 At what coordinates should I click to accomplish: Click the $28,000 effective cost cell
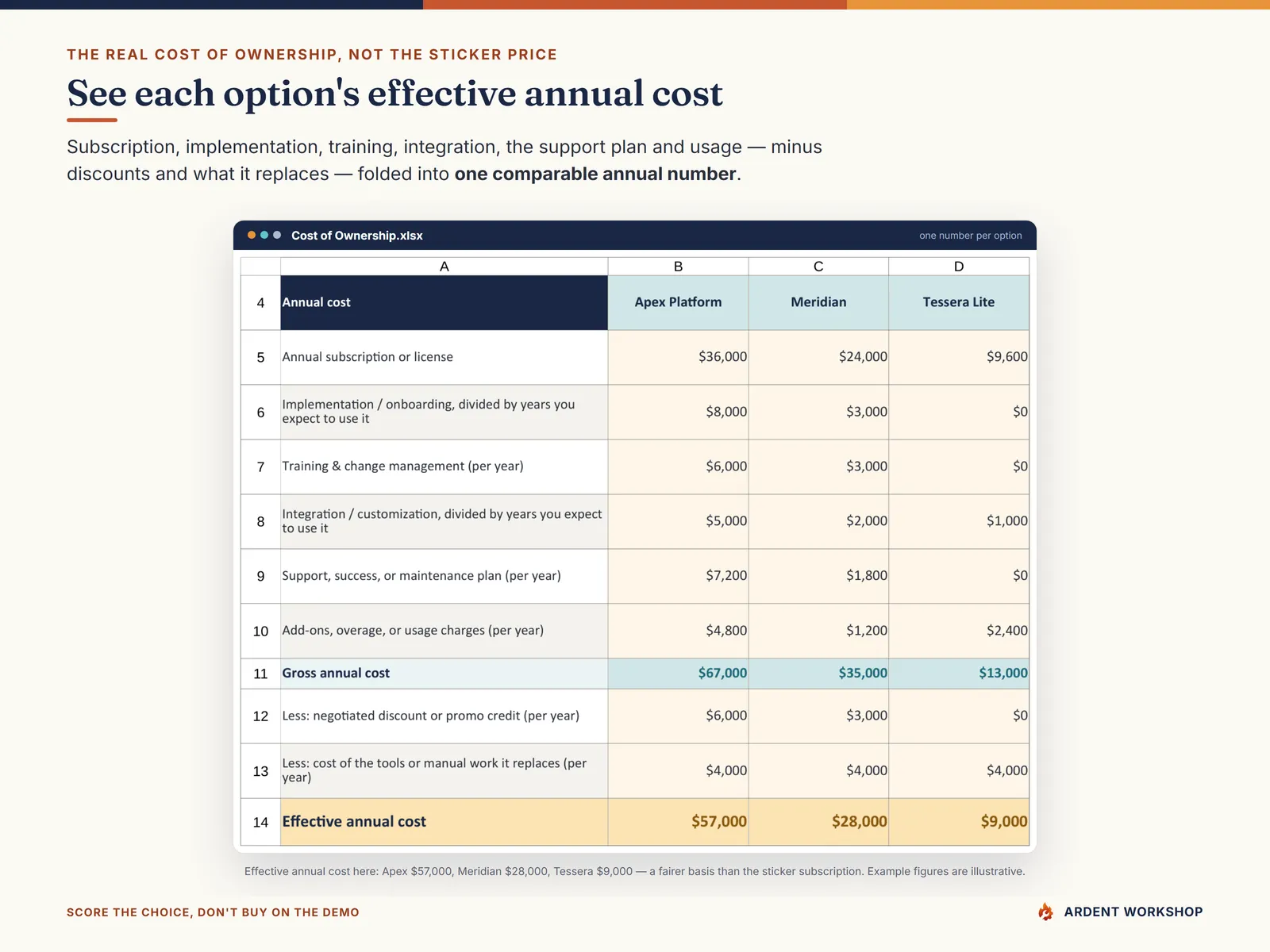coord(818,822)
